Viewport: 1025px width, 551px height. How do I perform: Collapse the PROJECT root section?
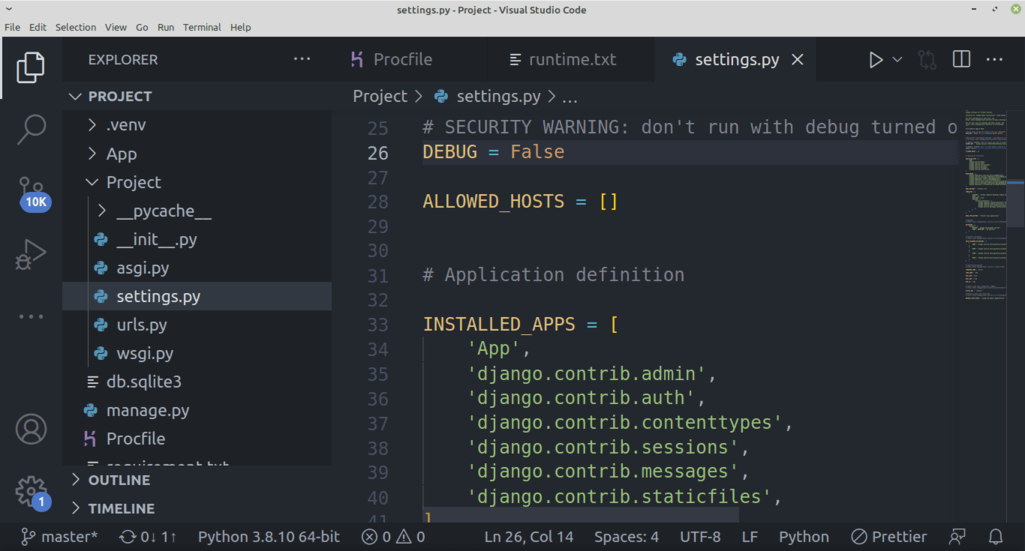[x=197, y=97]
